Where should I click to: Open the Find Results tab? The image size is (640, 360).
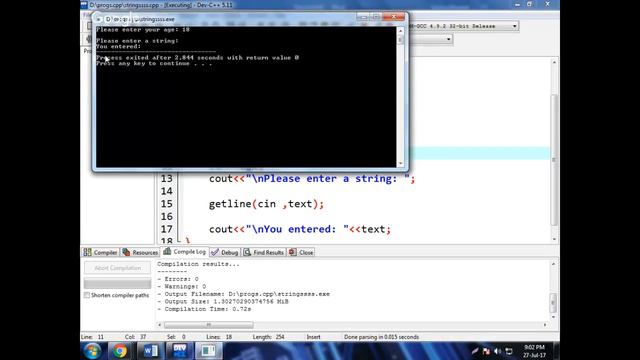[x=264, y=252]
